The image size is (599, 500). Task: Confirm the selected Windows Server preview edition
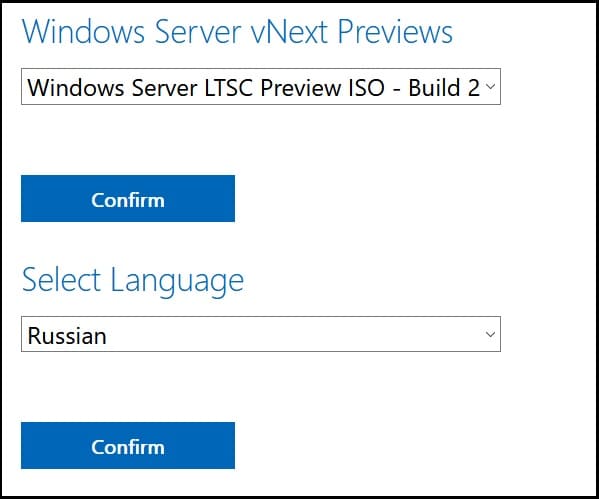(128, 198)
